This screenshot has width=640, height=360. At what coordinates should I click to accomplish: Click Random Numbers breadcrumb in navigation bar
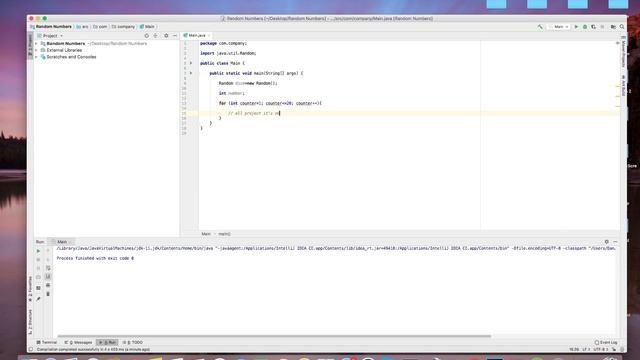(x=51, y=27)
